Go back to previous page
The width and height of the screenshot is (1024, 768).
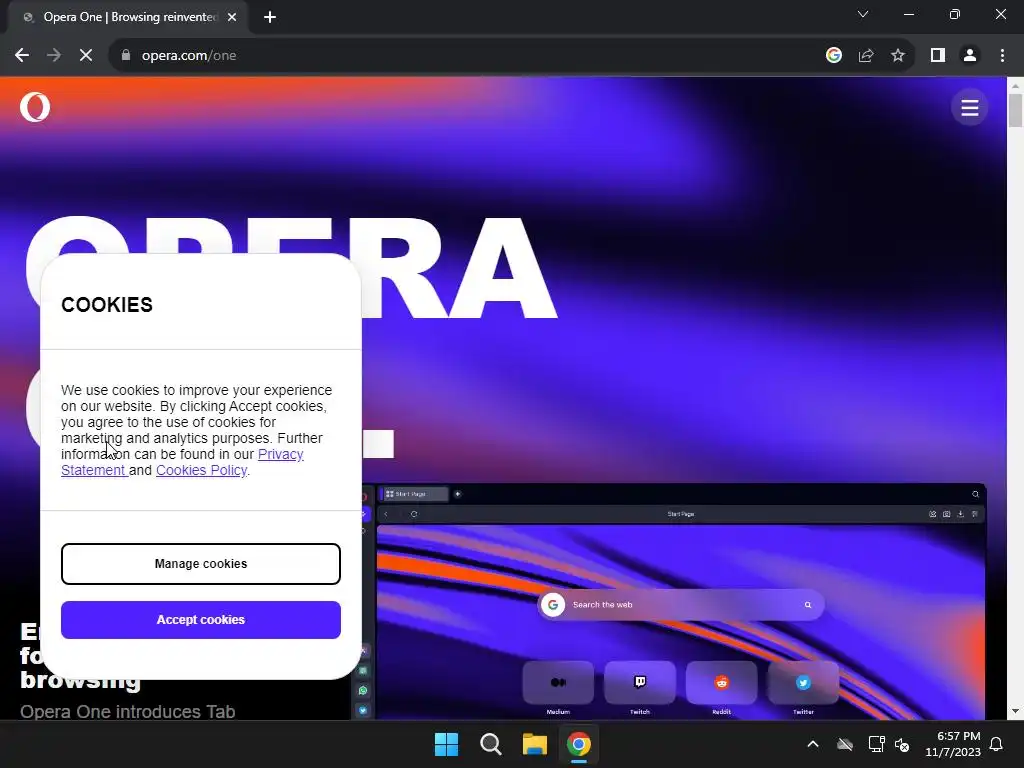pyautogui.click(x=22, y=56)
